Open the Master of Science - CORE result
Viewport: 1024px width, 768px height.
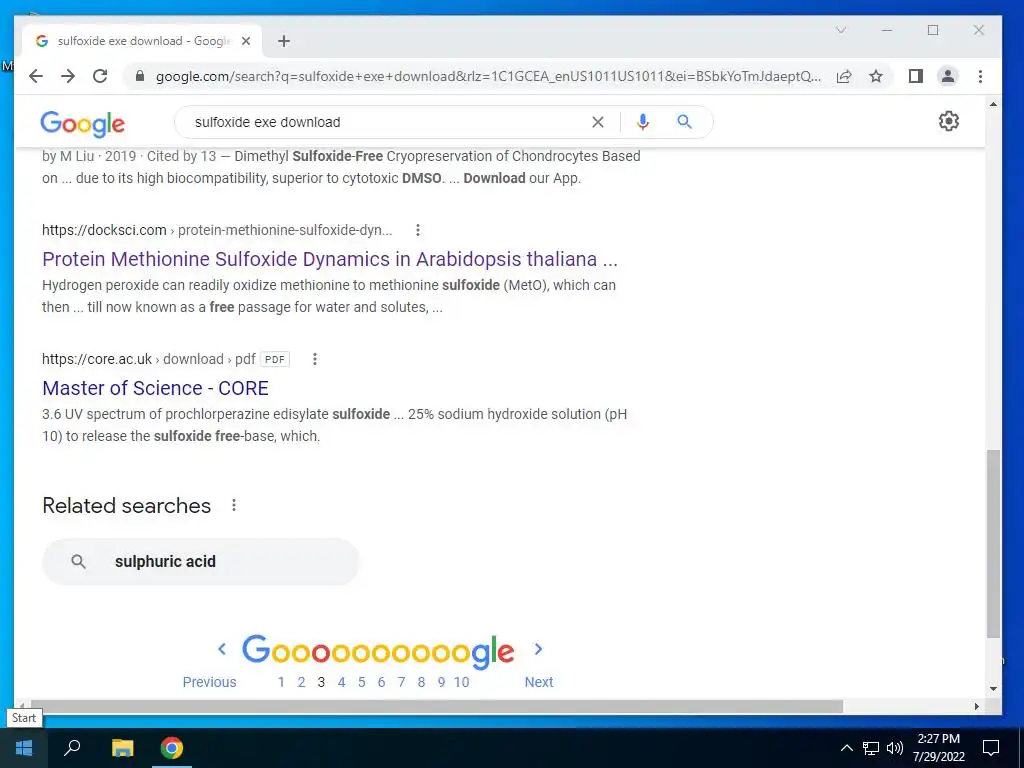(x=155, y=388)
